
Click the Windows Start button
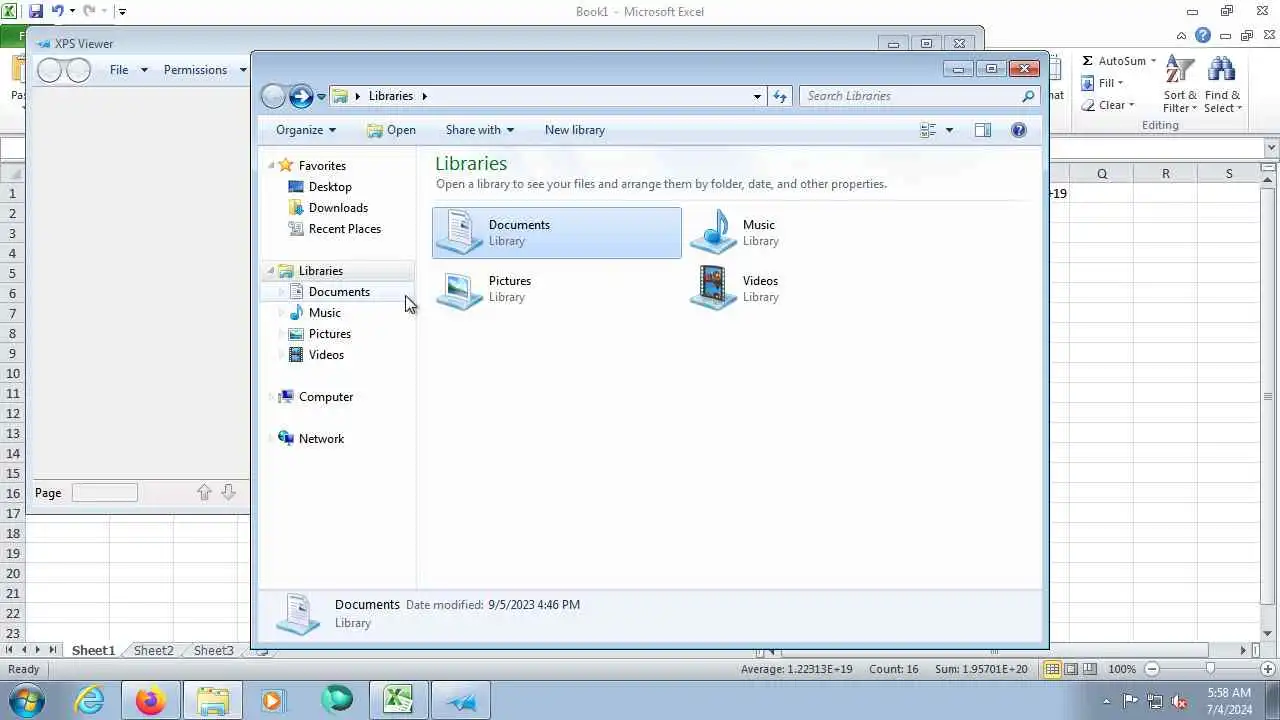point(27,700)
